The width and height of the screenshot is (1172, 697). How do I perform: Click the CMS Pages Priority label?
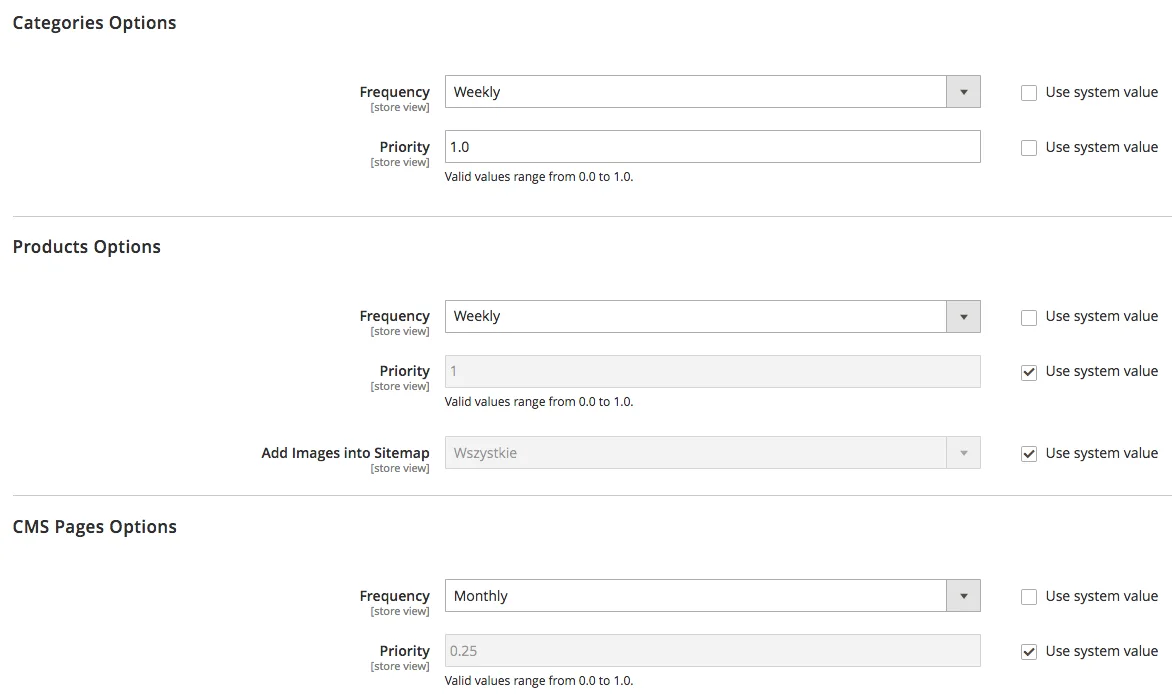[404, 651]
